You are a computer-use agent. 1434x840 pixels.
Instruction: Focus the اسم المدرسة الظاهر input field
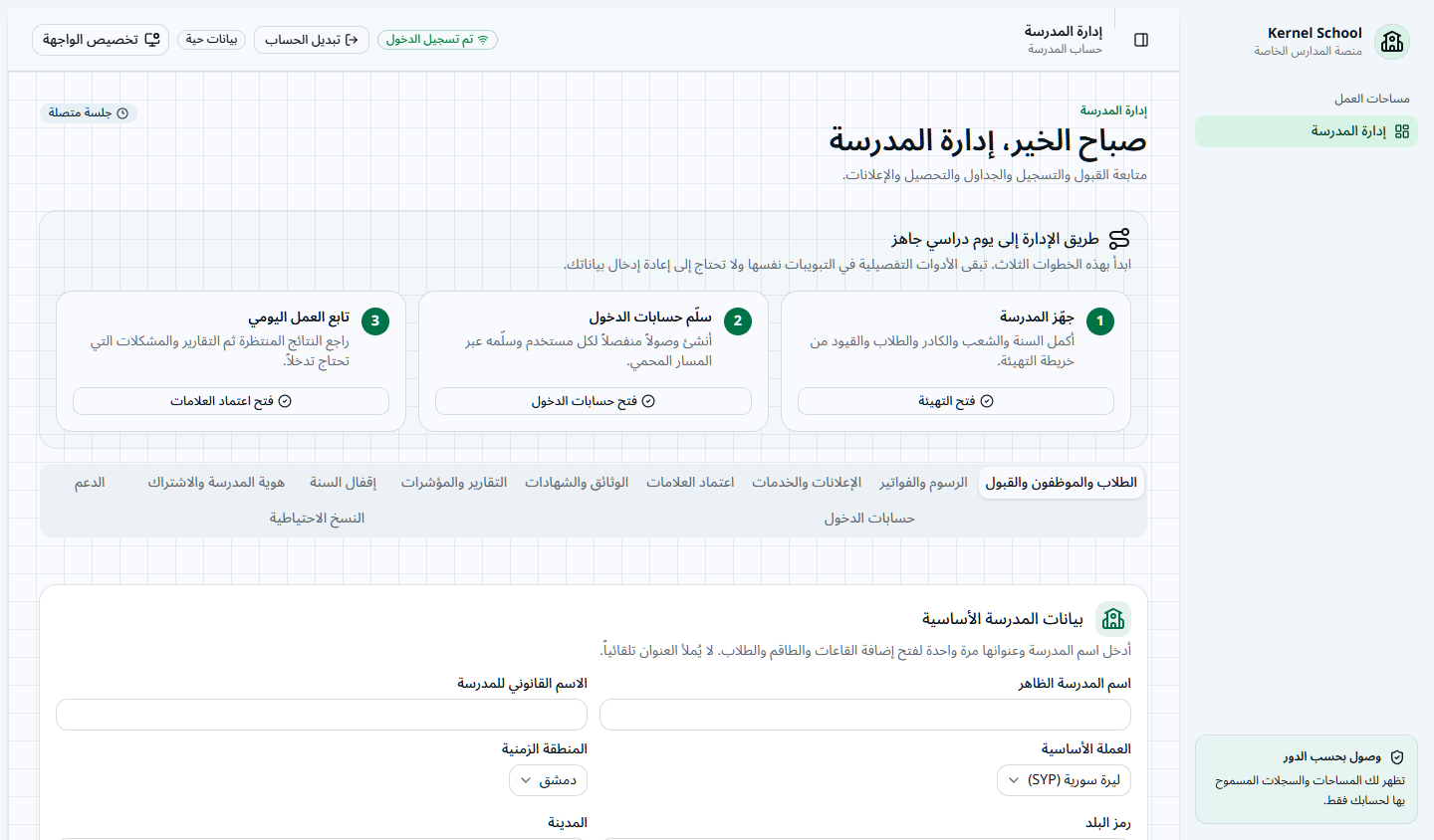point(865,715)
